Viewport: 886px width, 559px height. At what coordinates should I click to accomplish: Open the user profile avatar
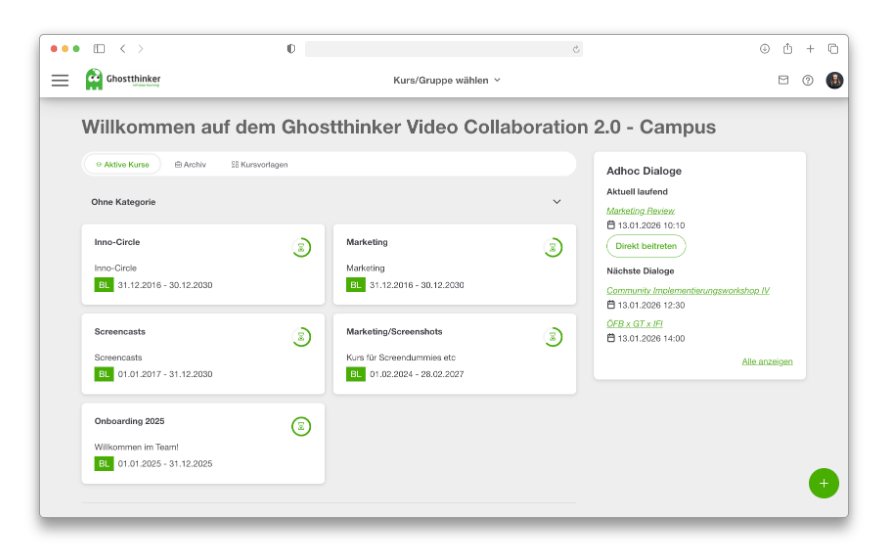pyautogui.click(x=835, y=80)
